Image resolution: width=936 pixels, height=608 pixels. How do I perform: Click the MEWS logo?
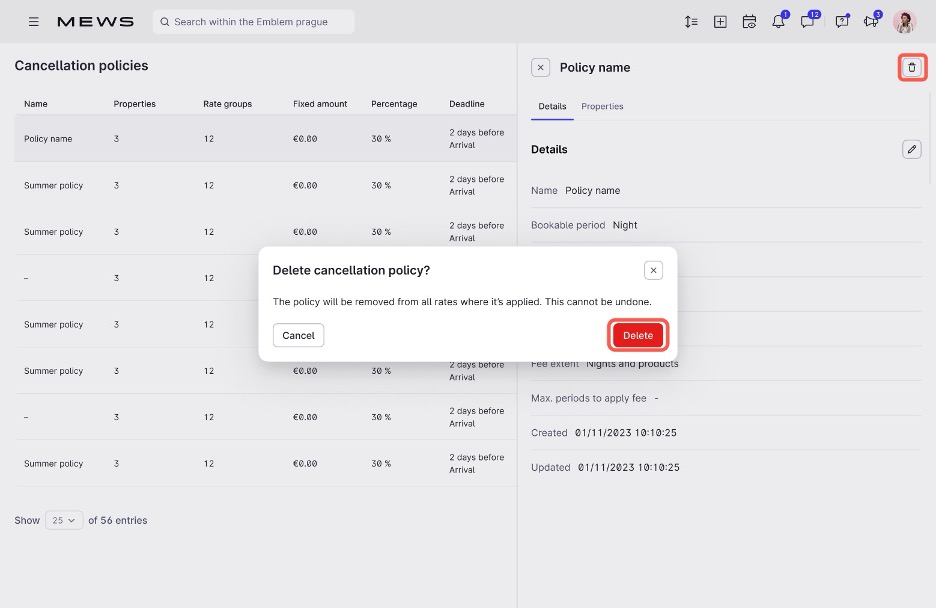coord(96,22)
